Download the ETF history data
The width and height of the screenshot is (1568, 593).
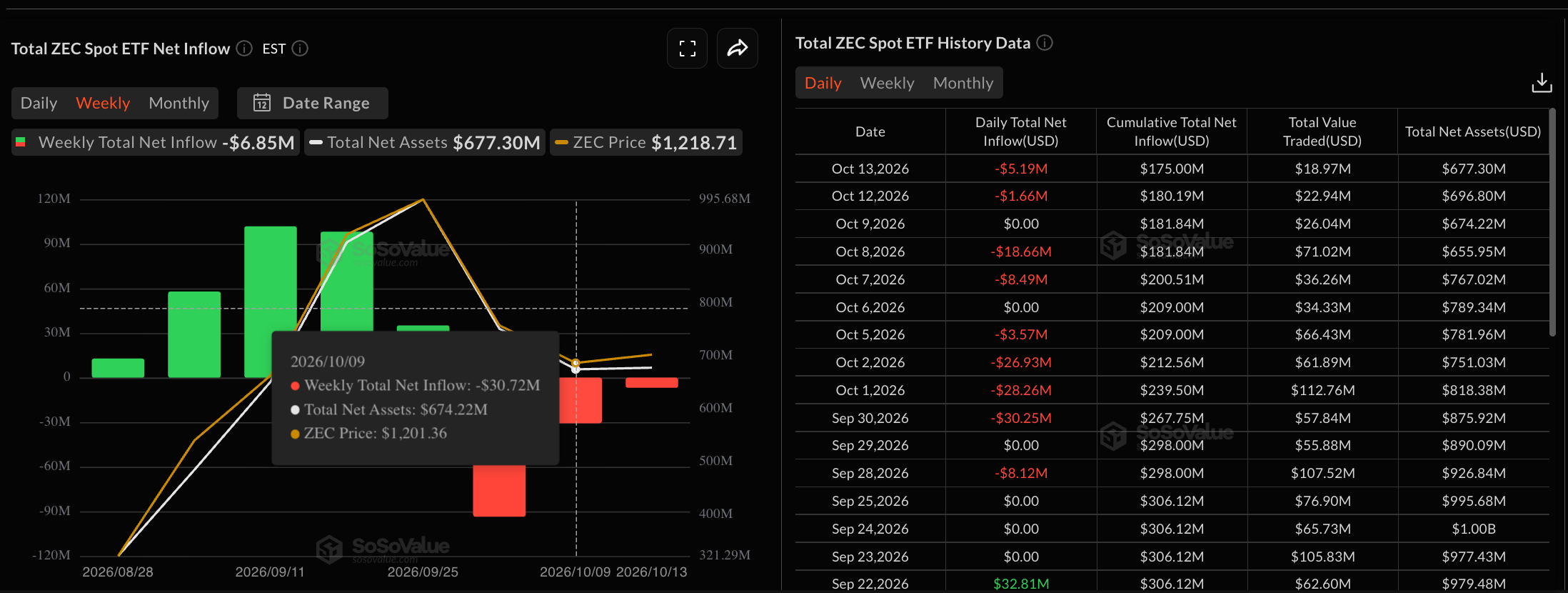coord(1542,83)
